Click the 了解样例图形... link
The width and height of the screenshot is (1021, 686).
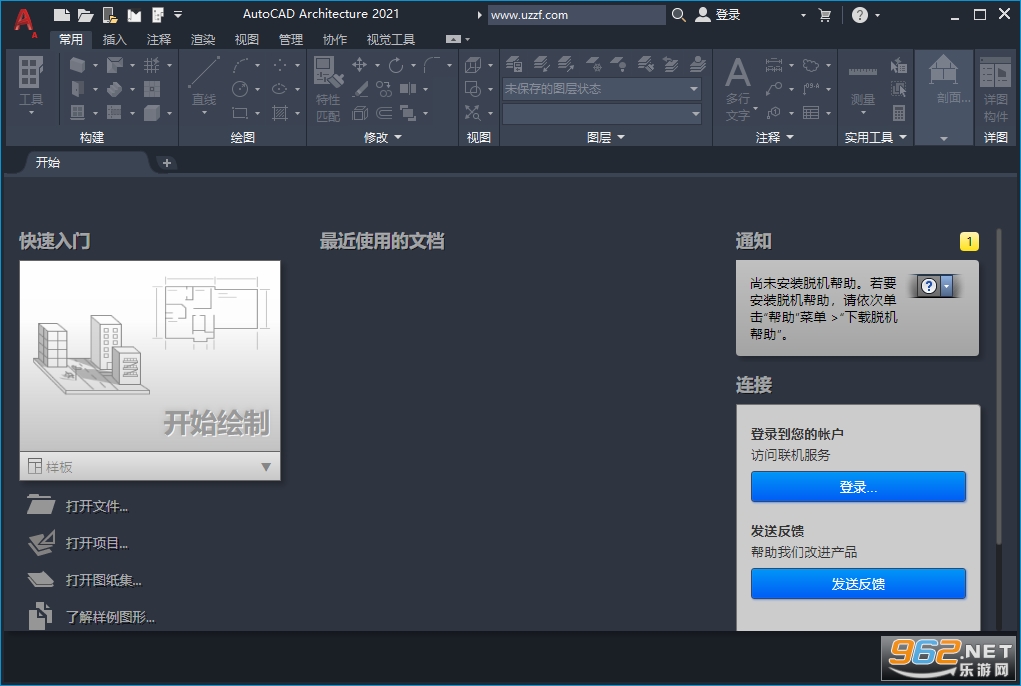click(110, 617)
